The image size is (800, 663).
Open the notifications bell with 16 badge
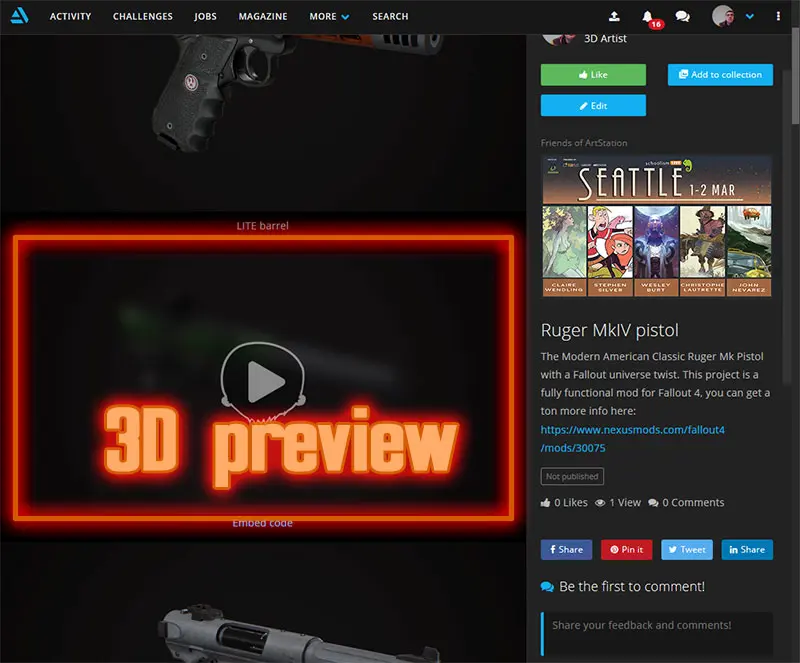click(648, 17)
